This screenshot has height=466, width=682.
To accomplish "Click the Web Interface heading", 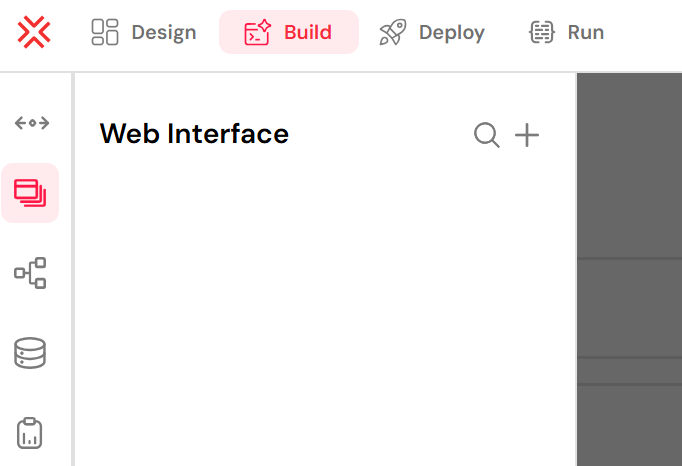I will pyautogui.click(x=194, y=134).
